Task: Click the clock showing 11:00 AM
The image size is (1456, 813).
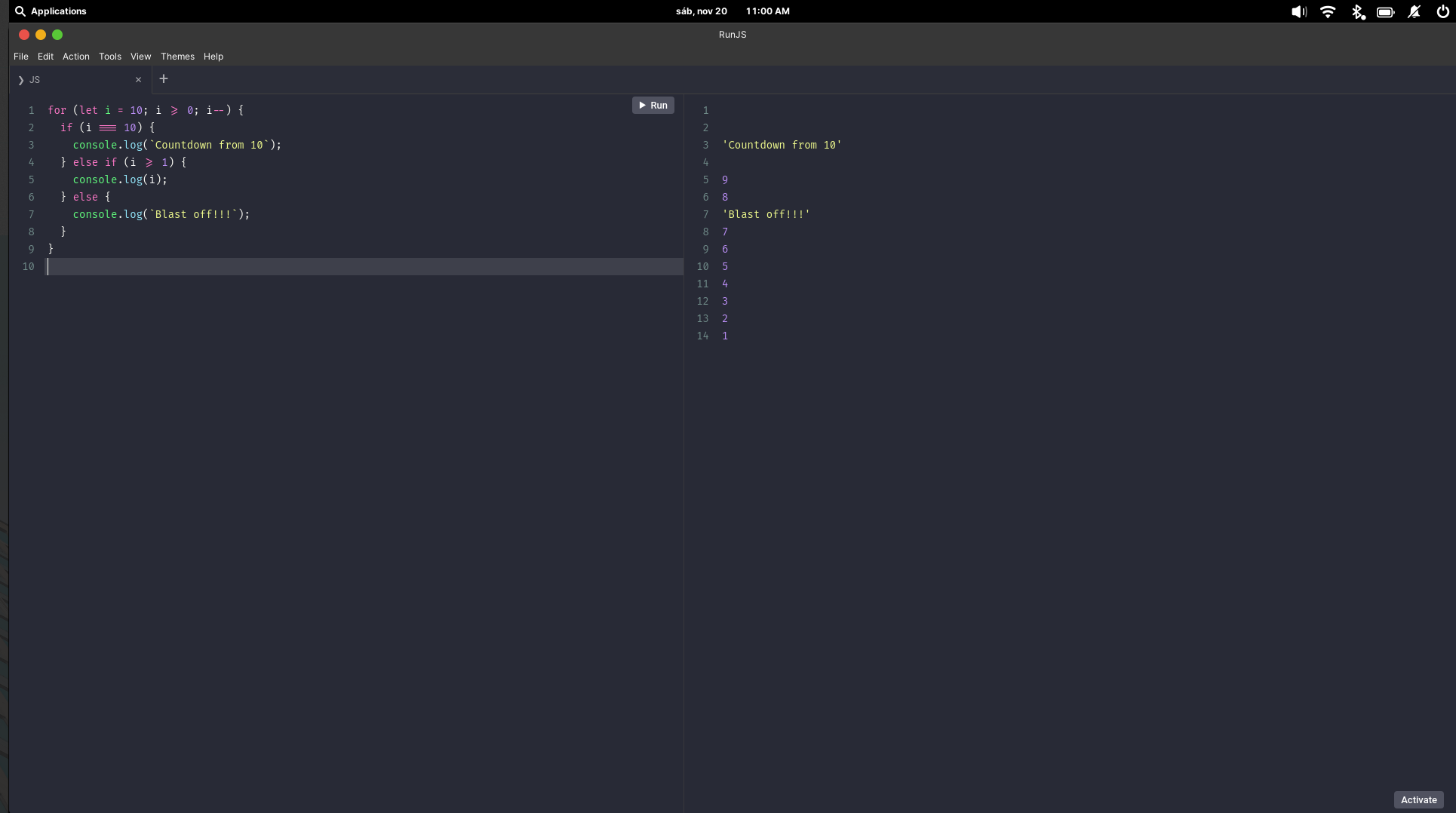Action: (767, 11)
